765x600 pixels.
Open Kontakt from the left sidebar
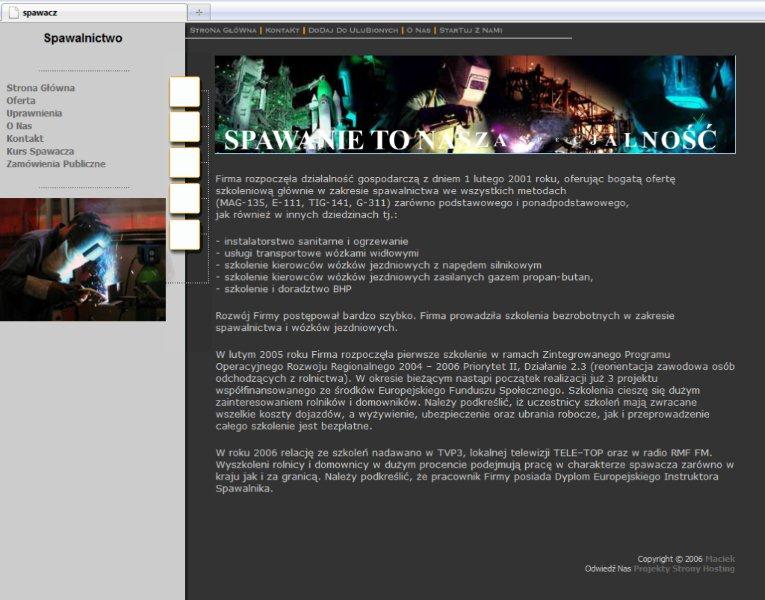tap(25, 139)
